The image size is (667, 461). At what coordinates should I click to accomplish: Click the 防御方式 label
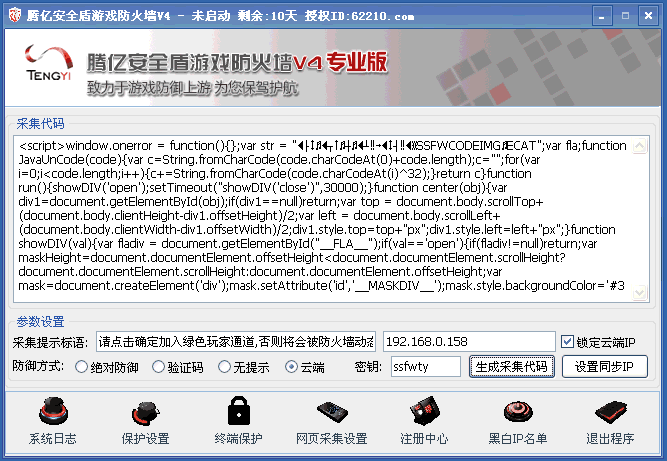pyautogui.click(x=38, y=366)
